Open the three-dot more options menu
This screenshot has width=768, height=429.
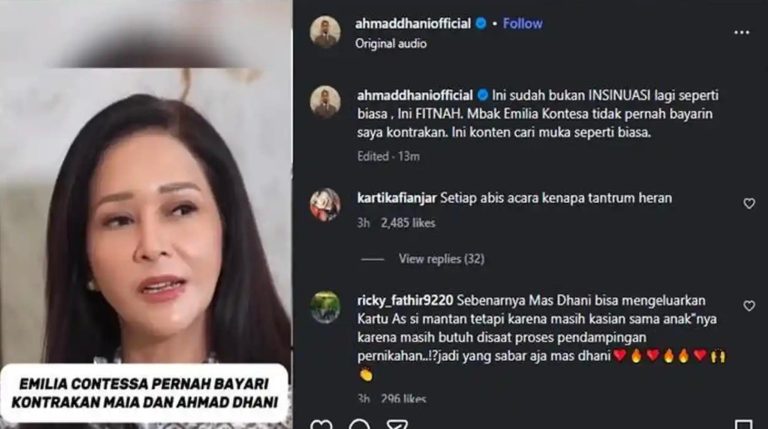[x=742, y=33]
